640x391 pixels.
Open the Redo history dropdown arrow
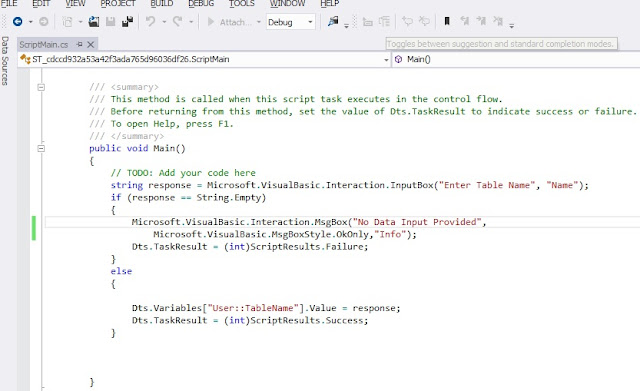tap(191, 22)
